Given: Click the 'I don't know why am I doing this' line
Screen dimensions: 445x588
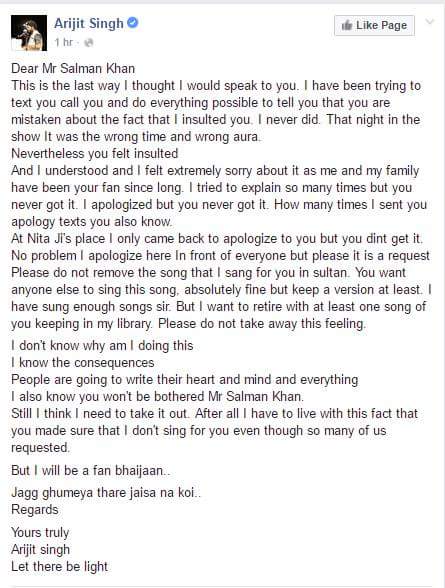Looking at the screenshot, I should point(102,345).
